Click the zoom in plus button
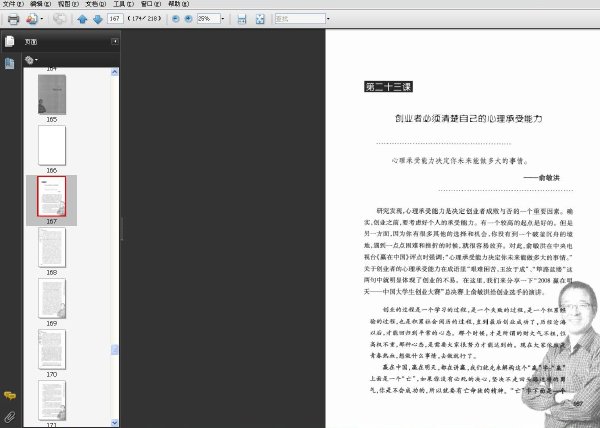This screenshot has width=600, height=428. point(188,18)
